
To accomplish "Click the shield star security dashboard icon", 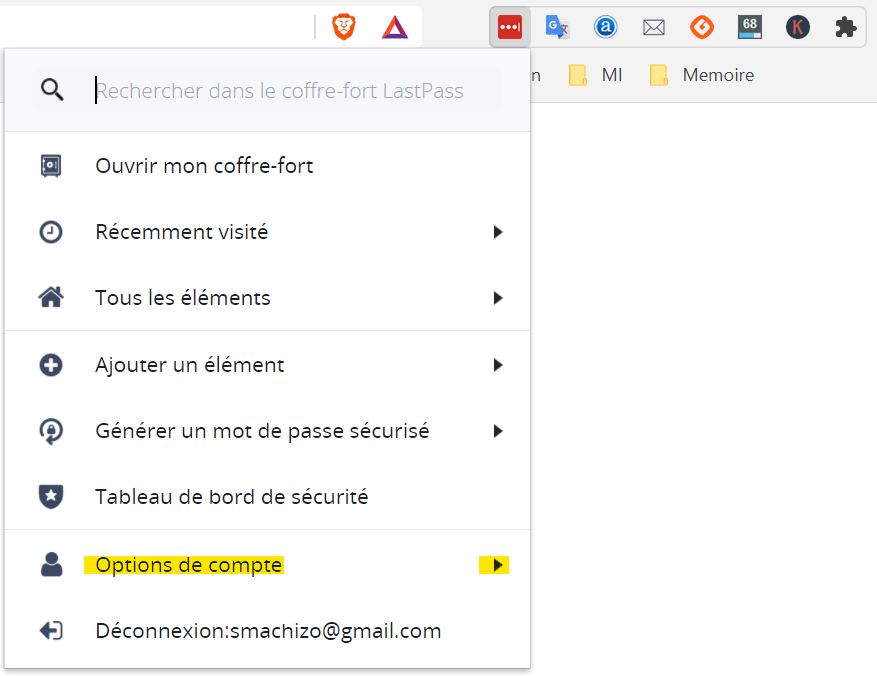I will click(x=51, y=497).
